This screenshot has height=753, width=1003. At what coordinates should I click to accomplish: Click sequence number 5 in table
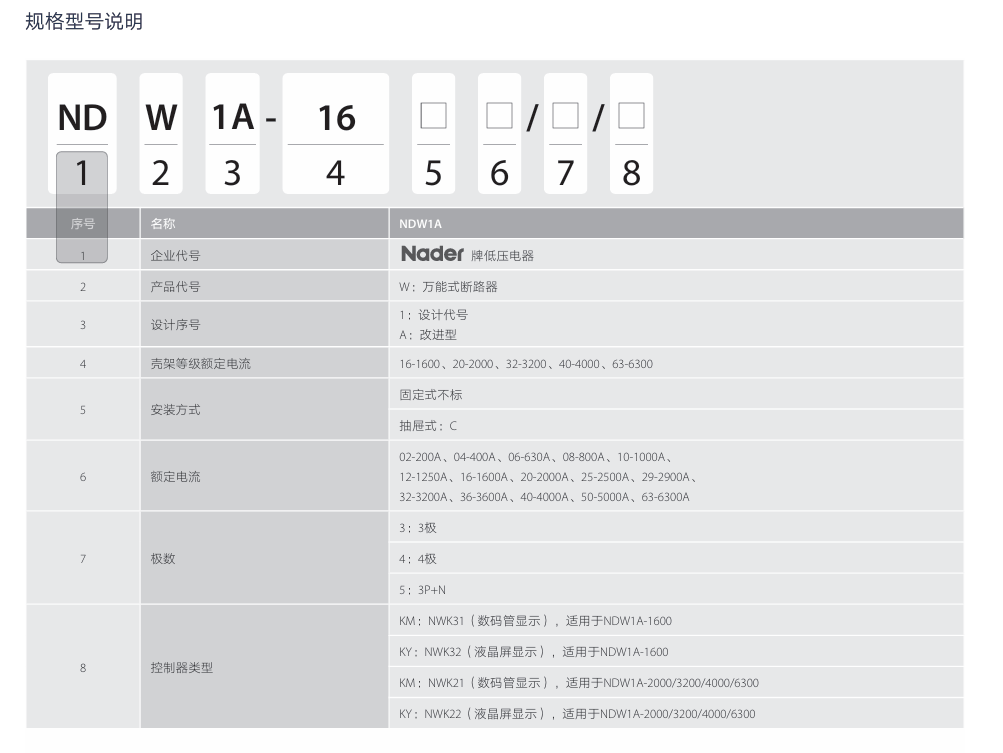pyautogui.click(x=83, y=409)
